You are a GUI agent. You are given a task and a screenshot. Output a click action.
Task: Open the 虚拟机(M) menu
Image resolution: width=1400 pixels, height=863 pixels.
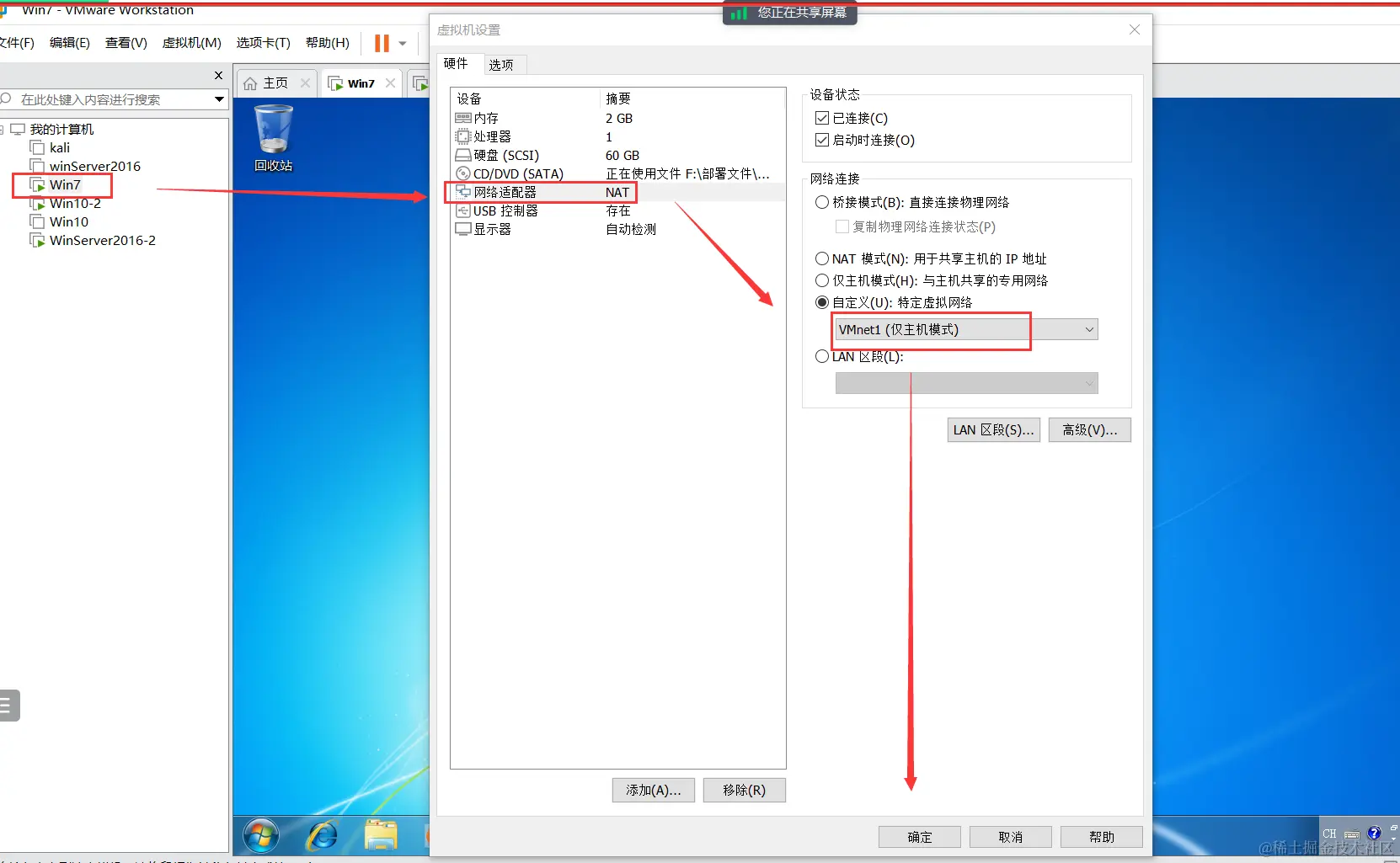(x=192, y=43)
